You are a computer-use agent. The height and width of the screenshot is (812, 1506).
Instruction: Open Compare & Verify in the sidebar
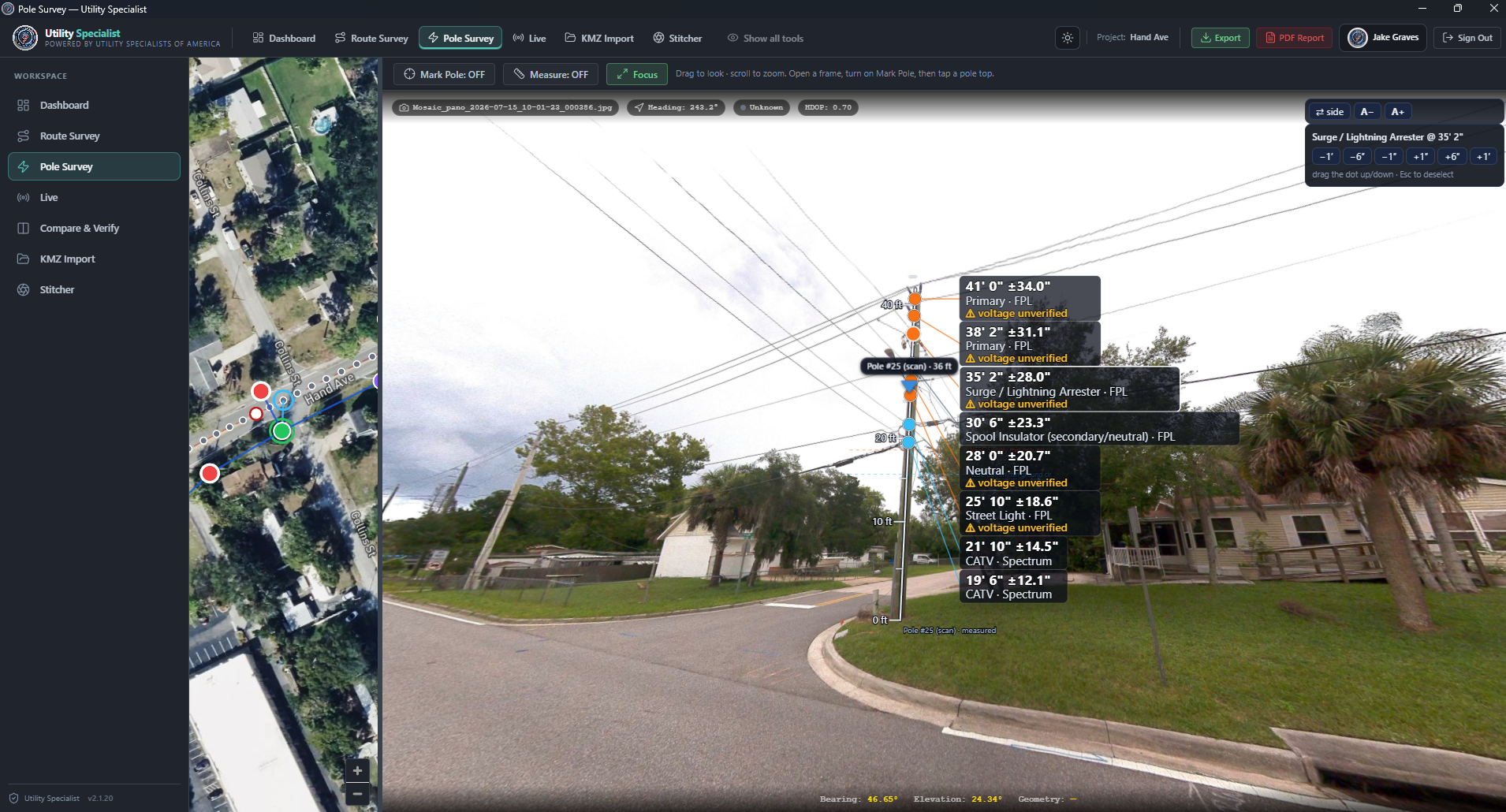[94, 228]
